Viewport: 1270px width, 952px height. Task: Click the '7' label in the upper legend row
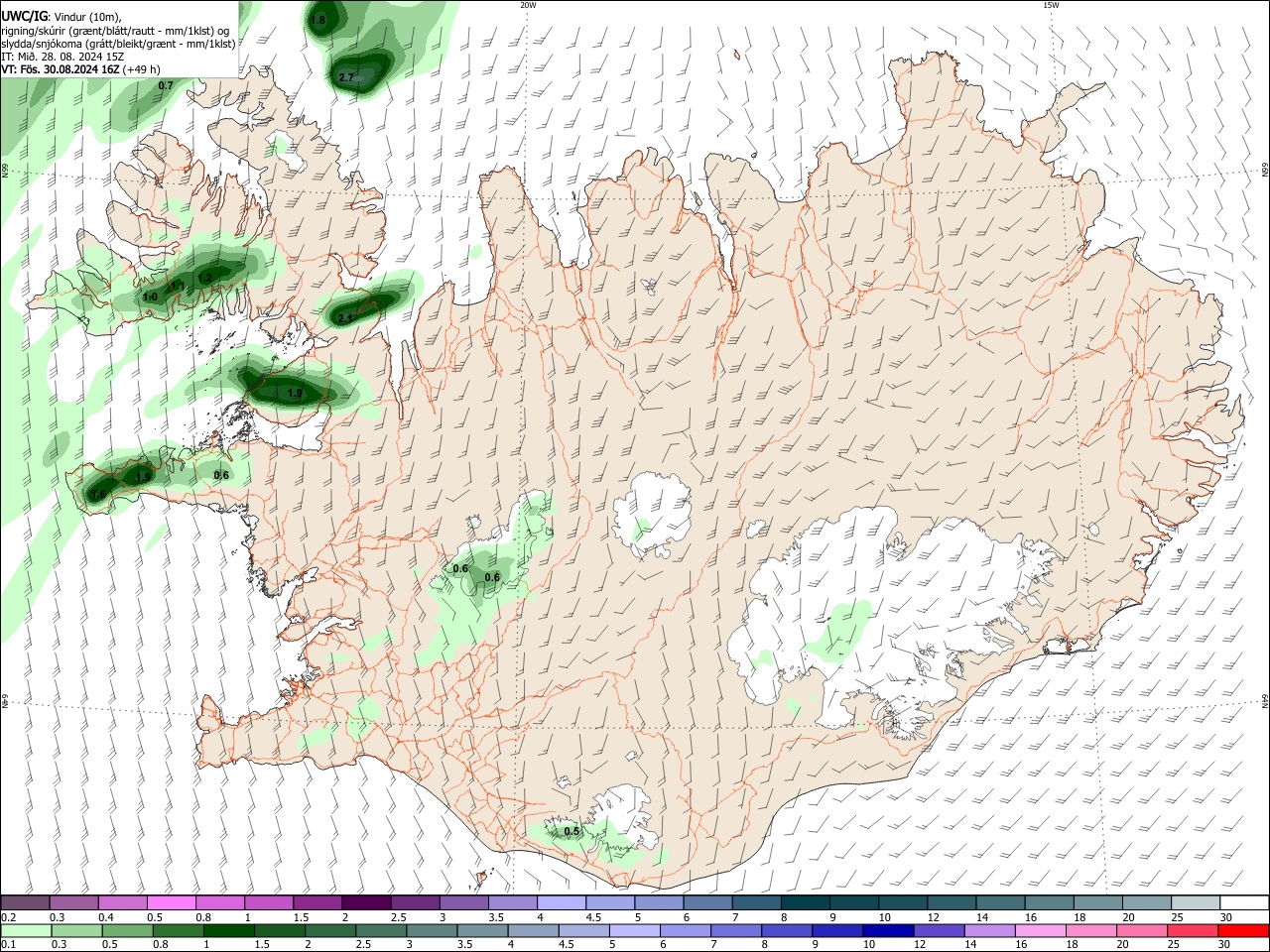735,917
